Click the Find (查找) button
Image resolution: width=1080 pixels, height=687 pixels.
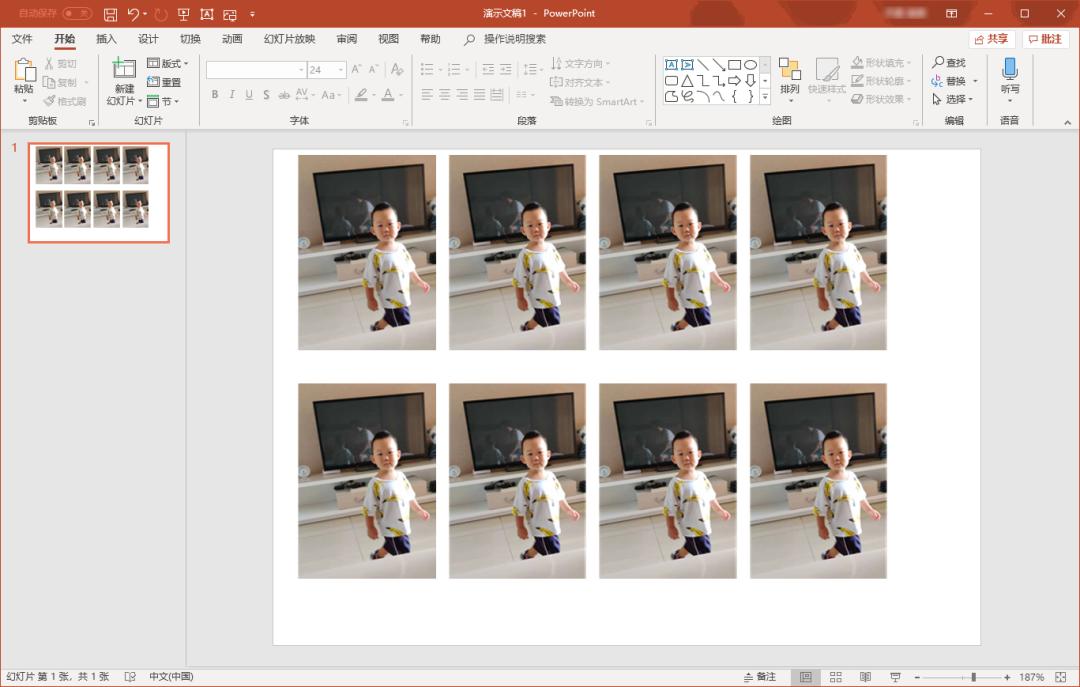[949, 63]
